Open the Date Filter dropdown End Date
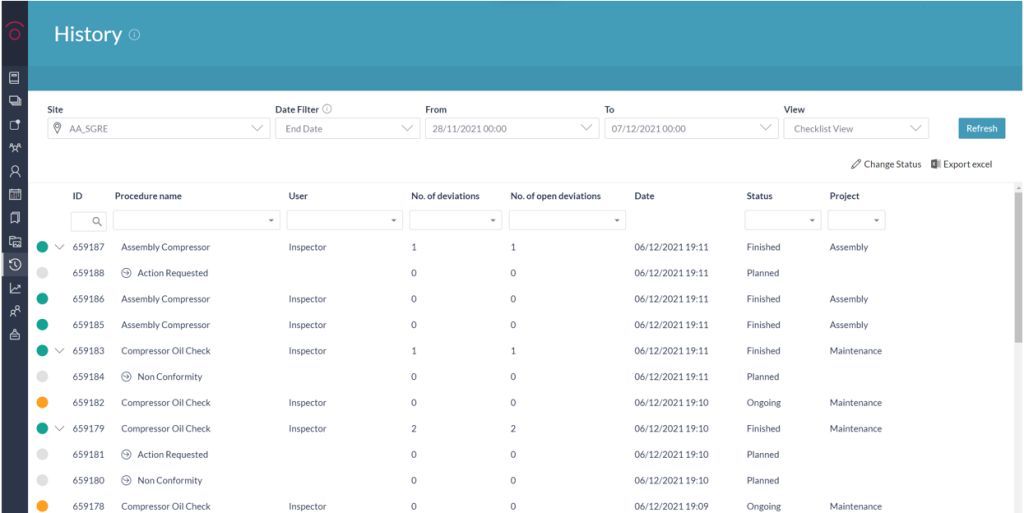Screen dimensions: 1024x513 [347, 129]
